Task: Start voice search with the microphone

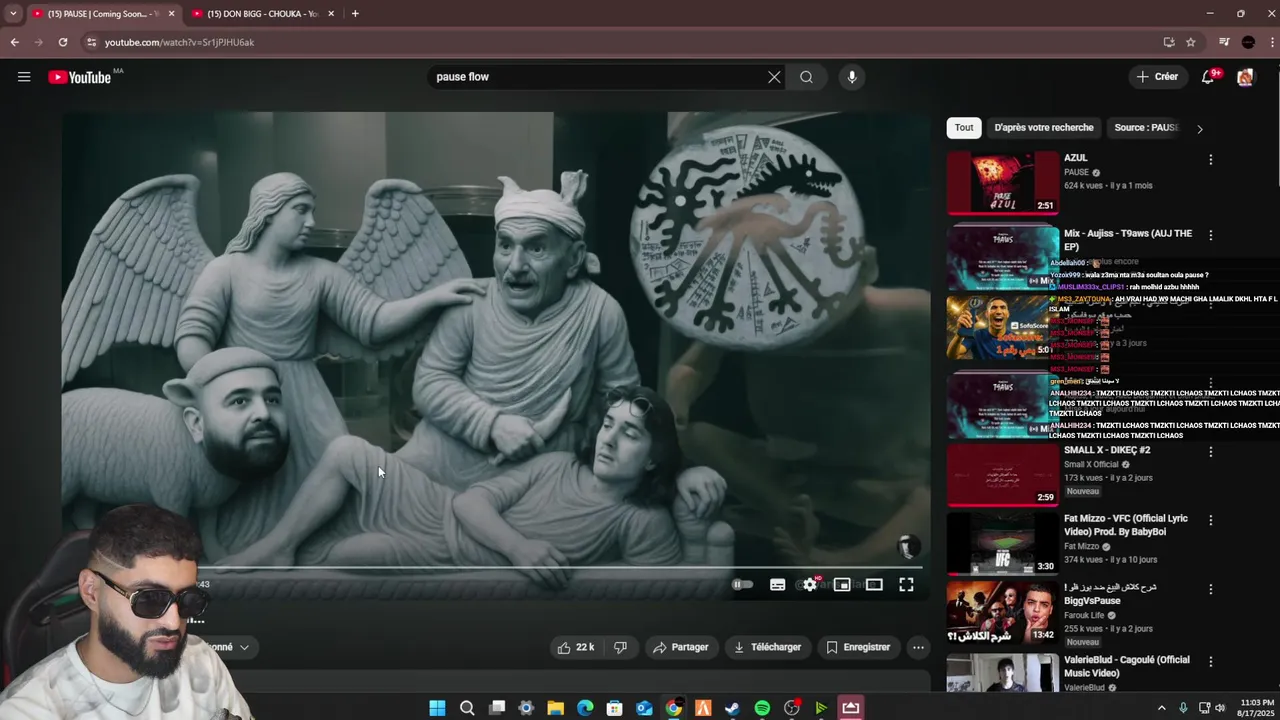Action: pyautogui.click(x=852, y=77)
